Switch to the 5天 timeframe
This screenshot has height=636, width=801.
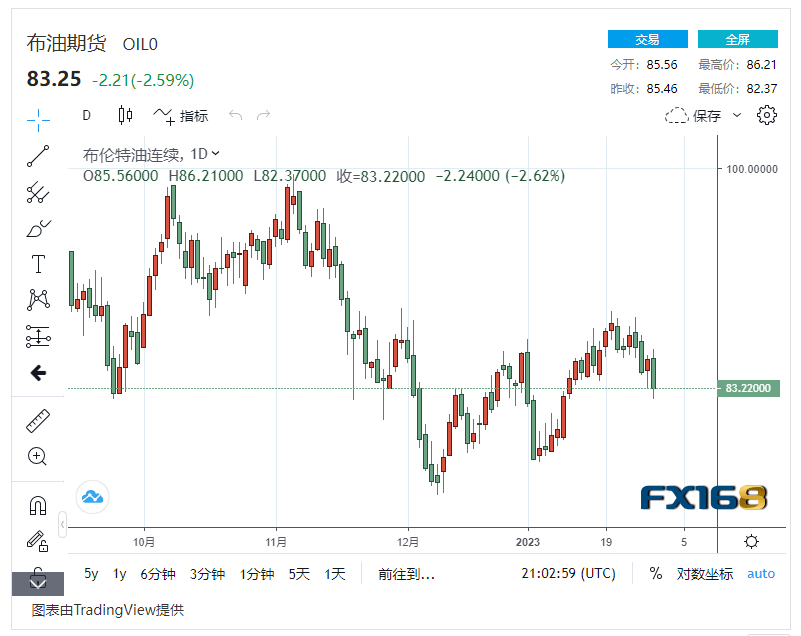[297, 574]
